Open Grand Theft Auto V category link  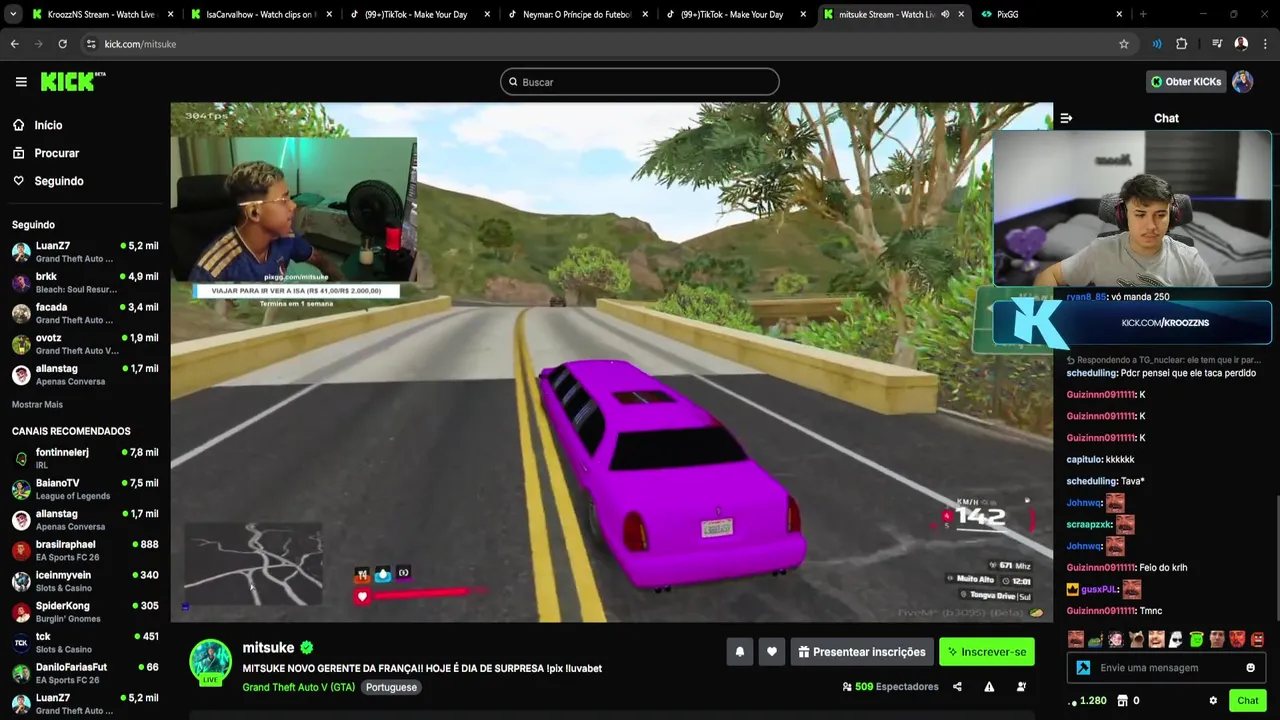298,687
